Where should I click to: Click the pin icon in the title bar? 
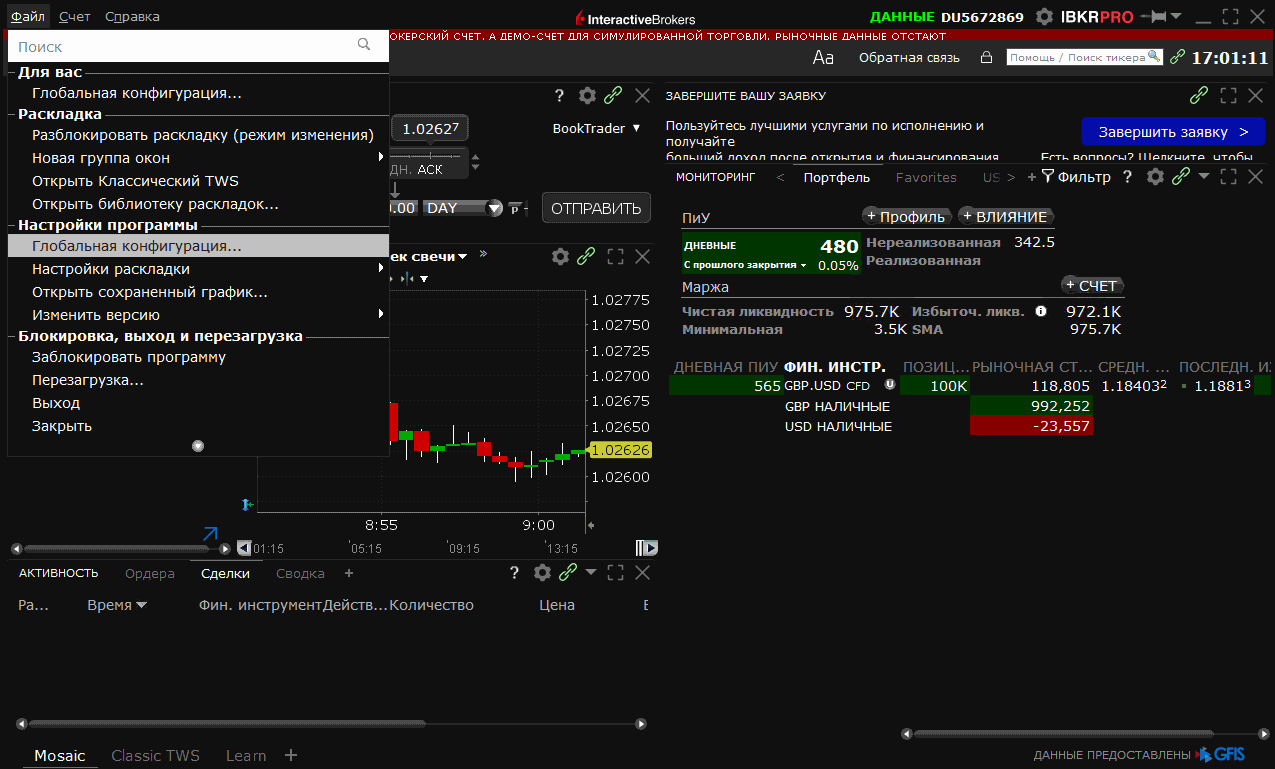(1155, 17)
